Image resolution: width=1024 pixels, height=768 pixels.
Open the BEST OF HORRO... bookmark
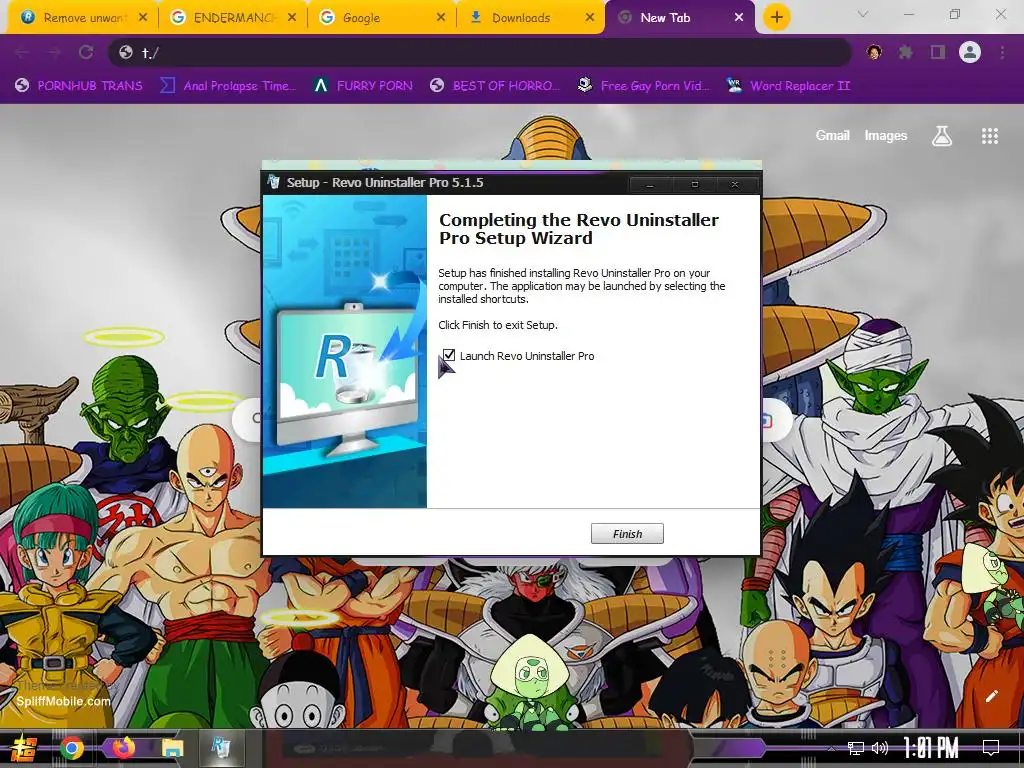[x=496, y=86]
